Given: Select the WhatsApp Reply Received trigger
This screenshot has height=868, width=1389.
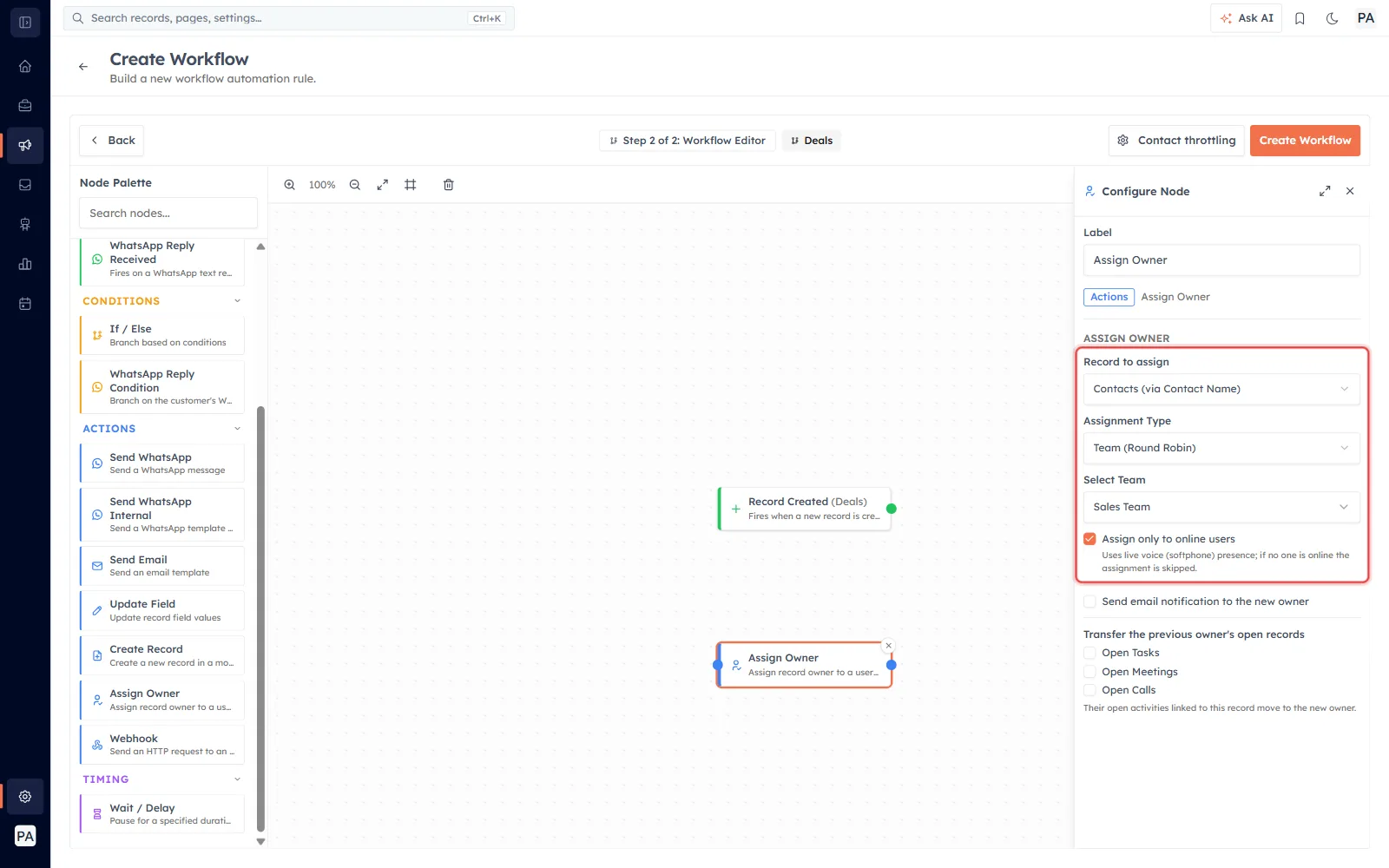Looking at the screenshot, I should pos(162,261).
